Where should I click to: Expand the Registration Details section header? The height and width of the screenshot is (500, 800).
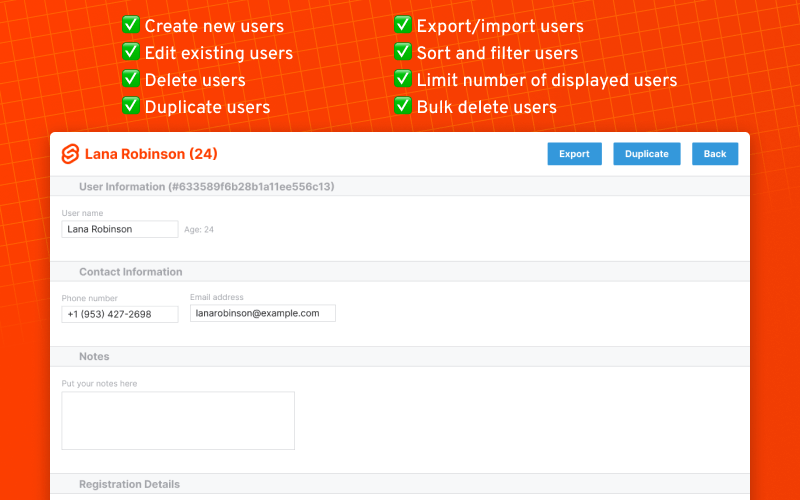(130, 484)
